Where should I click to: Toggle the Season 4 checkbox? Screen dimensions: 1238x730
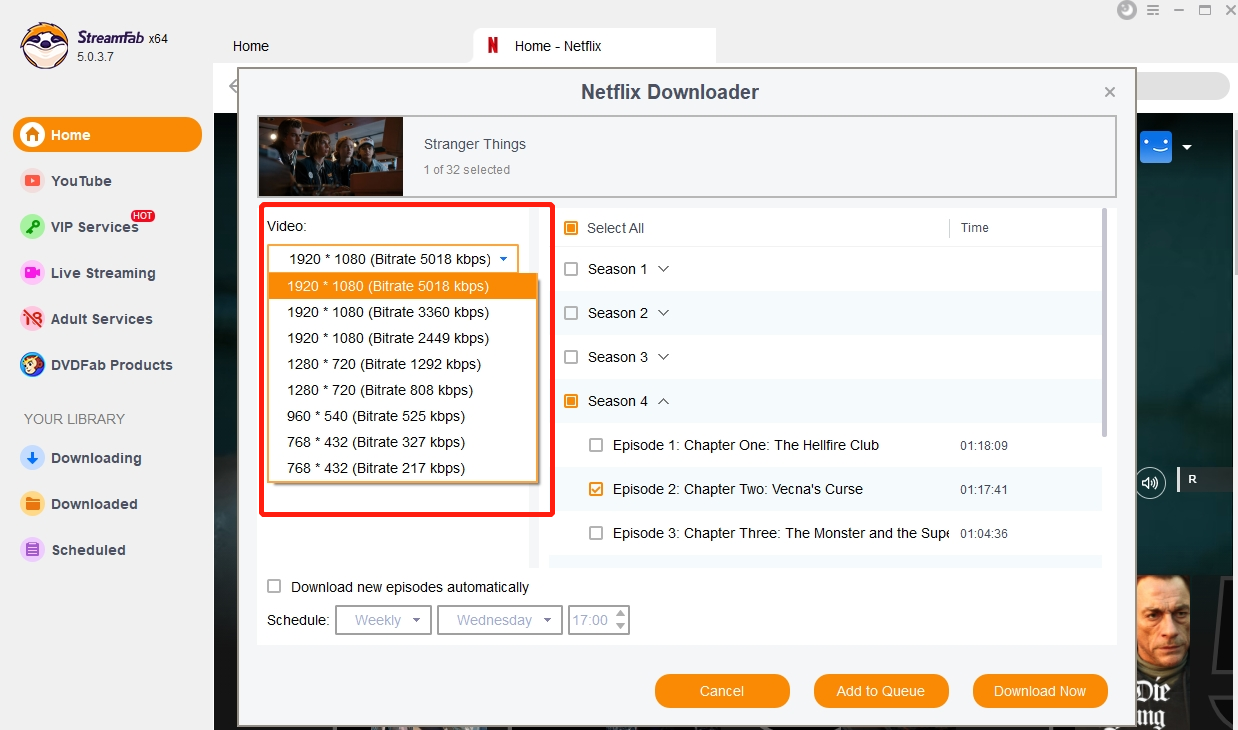coord(571,401)
